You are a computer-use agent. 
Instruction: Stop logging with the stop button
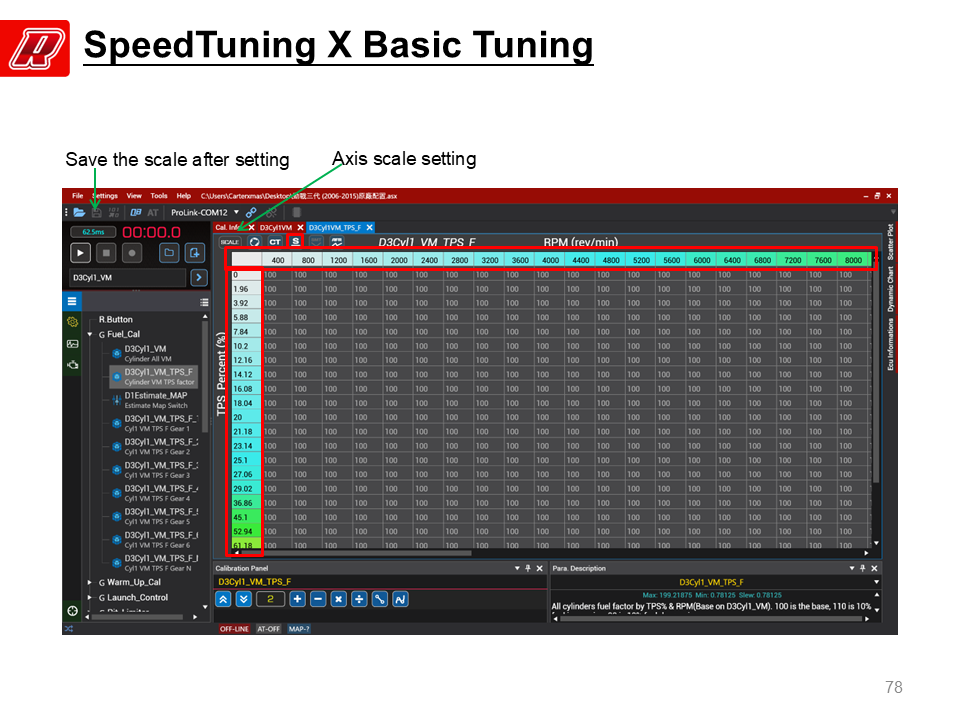pos(106,252)
